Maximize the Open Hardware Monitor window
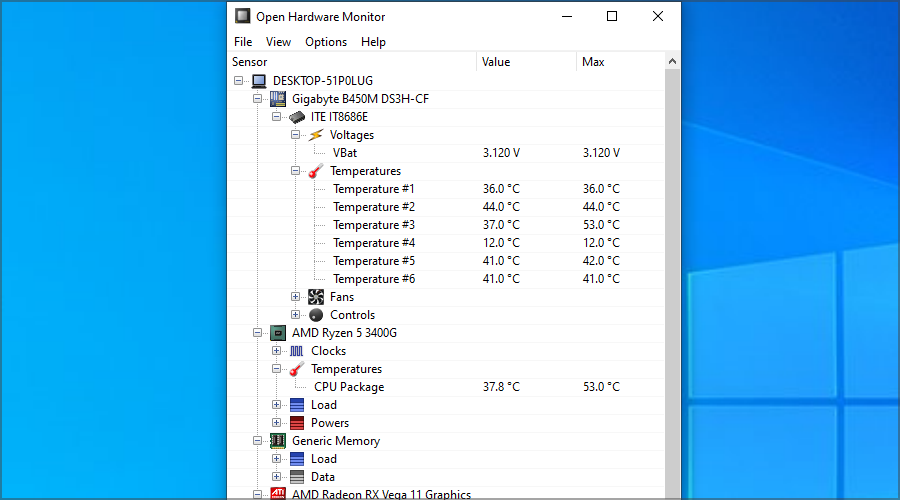 (x=612, y=17)
